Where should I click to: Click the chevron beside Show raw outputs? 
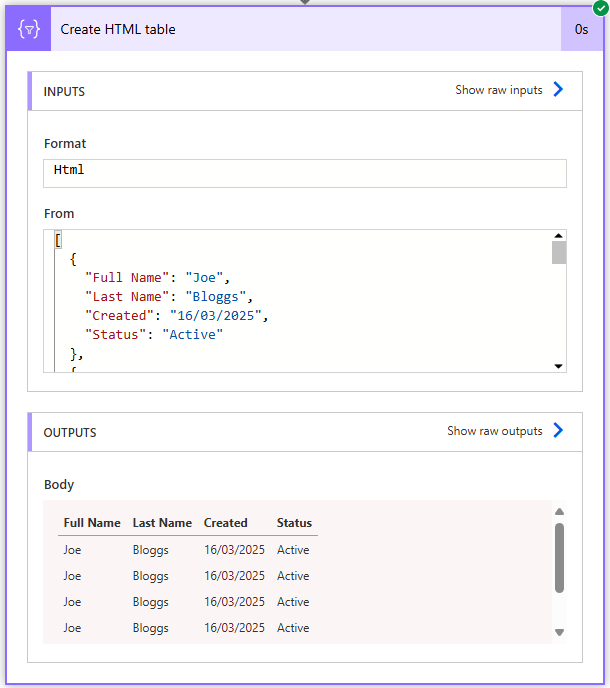click(558, 431)
